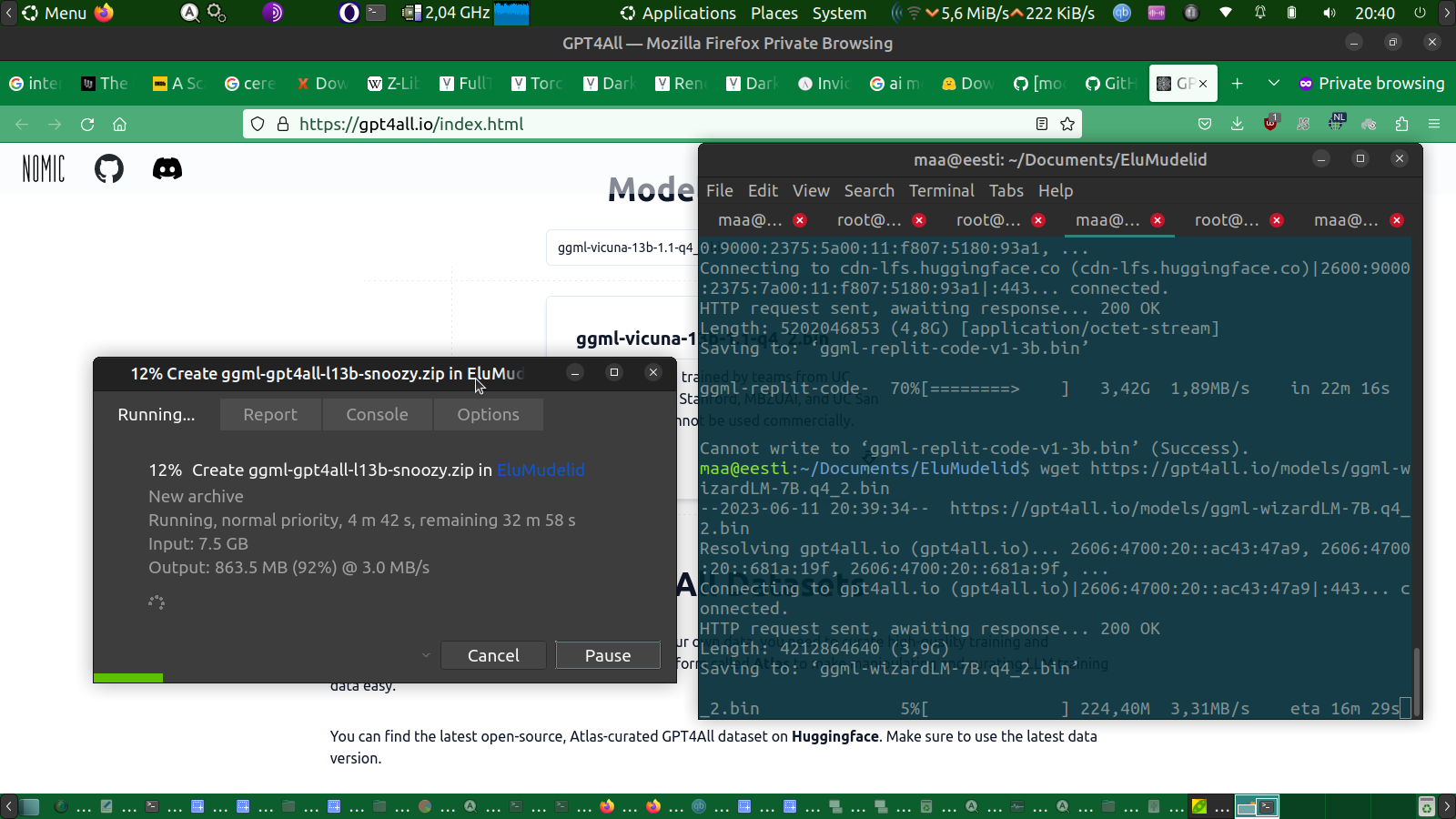Open the Save to Pocket icon
1456x819 pixels.
click(x=1205, y=124)
